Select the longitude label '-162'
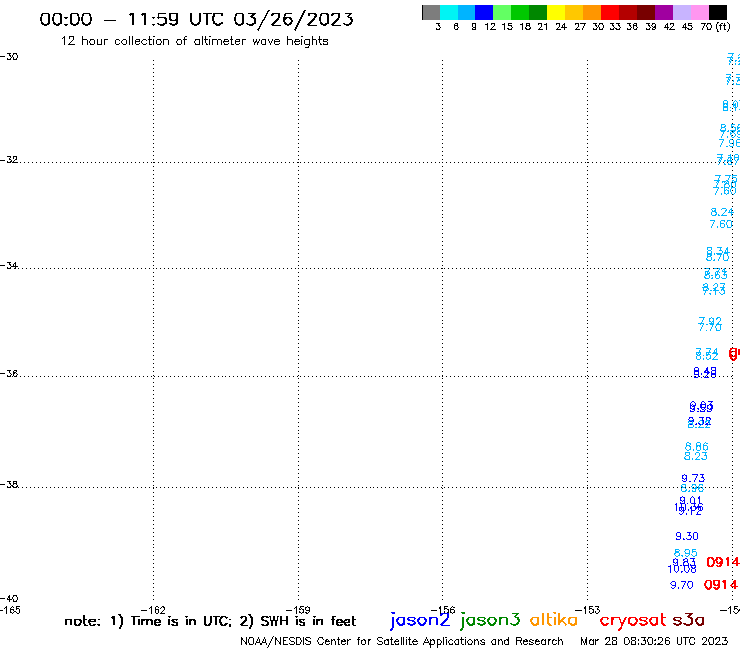 pos(153,610)
